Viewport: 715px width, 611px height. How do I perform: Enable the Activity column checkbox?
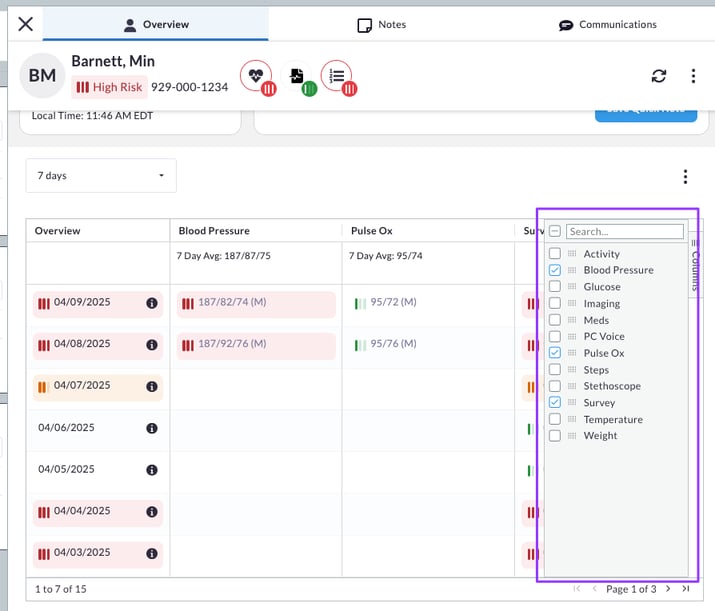click(x=554, y=254)
